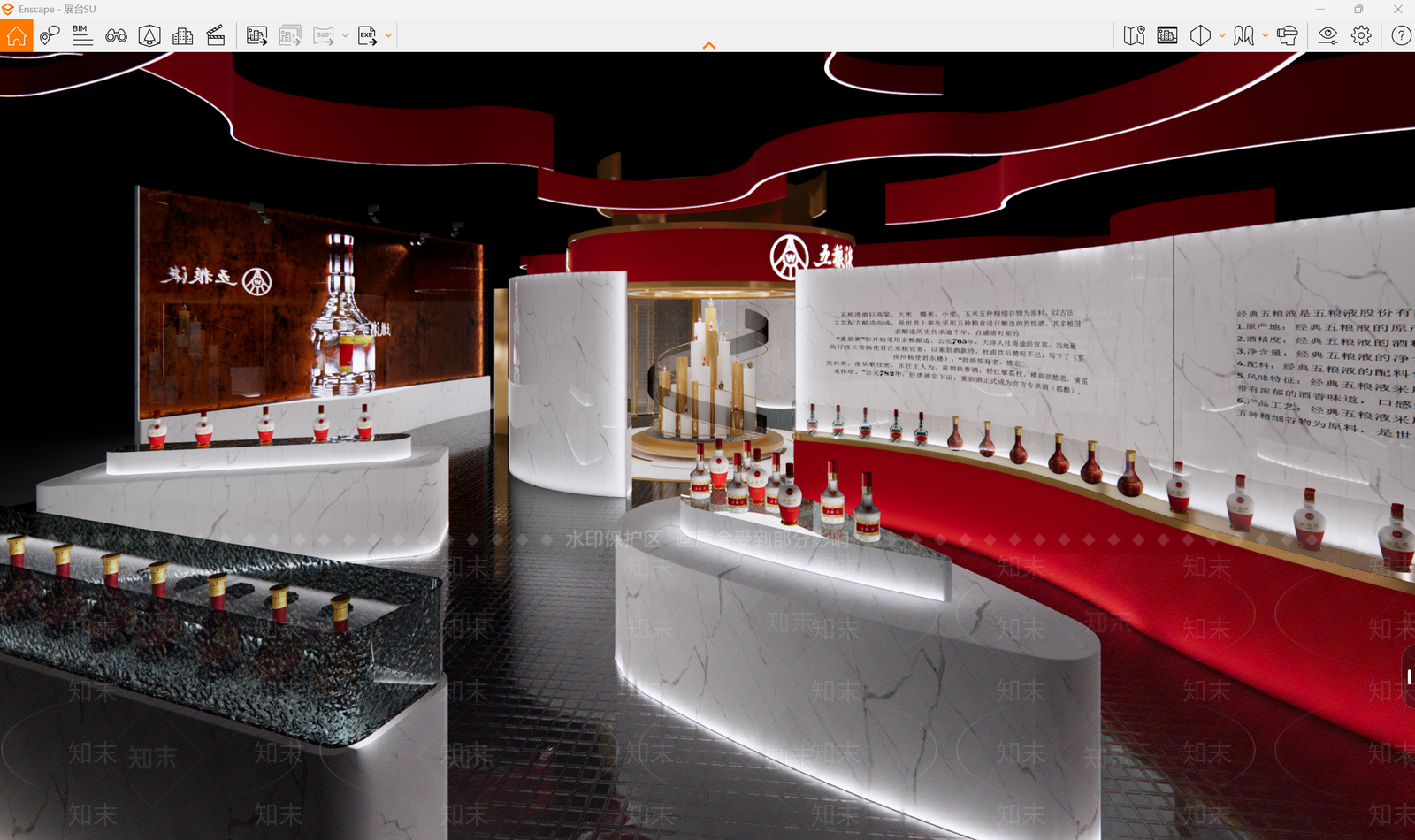
Task: Click the Batch Rendering icon
Action: (290, 35)
